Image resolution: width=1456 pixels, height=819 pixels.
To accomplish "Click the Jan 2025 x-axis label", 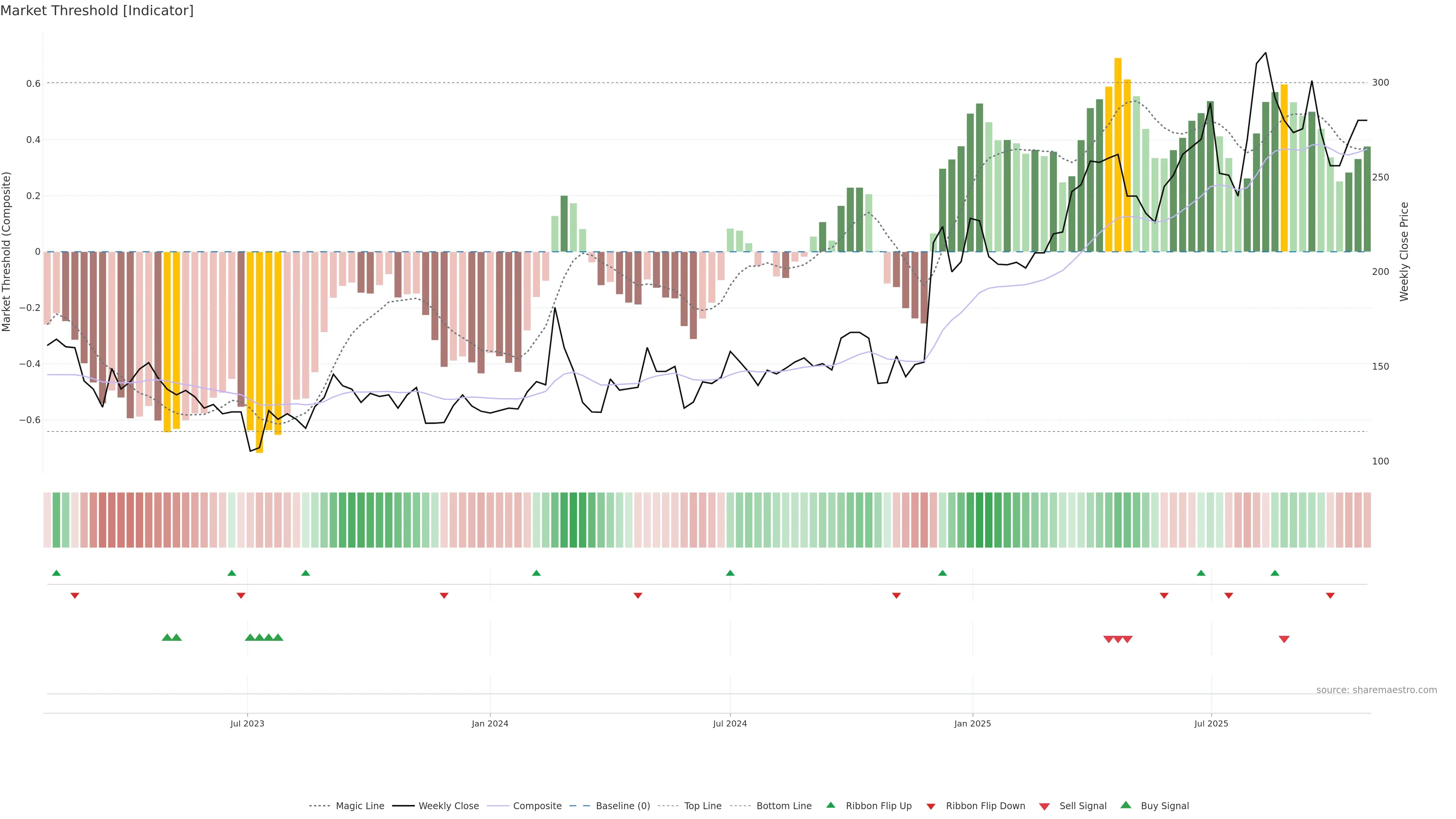I will 972,723.
